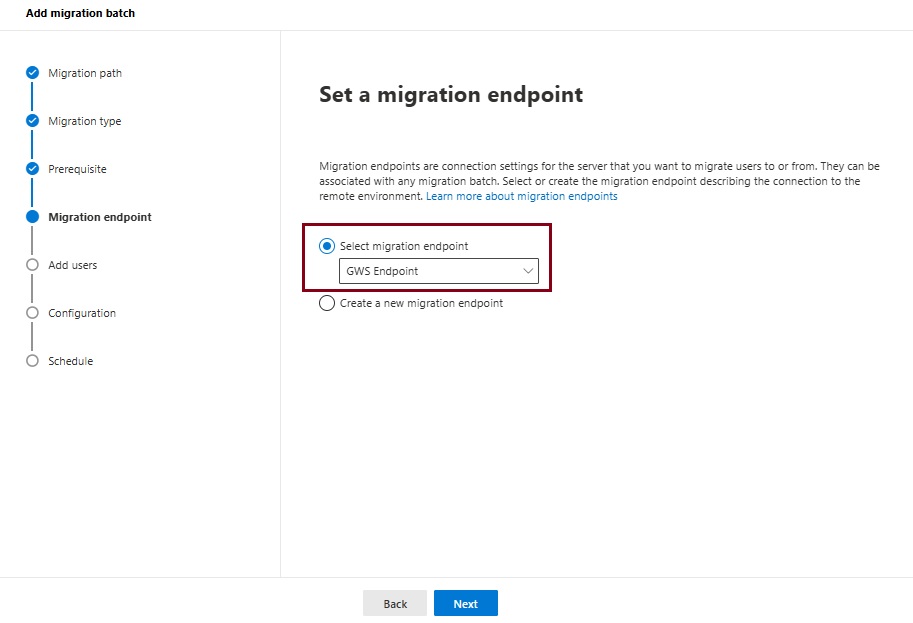Go to the Migration path step label
Screen dimensions: 913x623
[85, 73]
